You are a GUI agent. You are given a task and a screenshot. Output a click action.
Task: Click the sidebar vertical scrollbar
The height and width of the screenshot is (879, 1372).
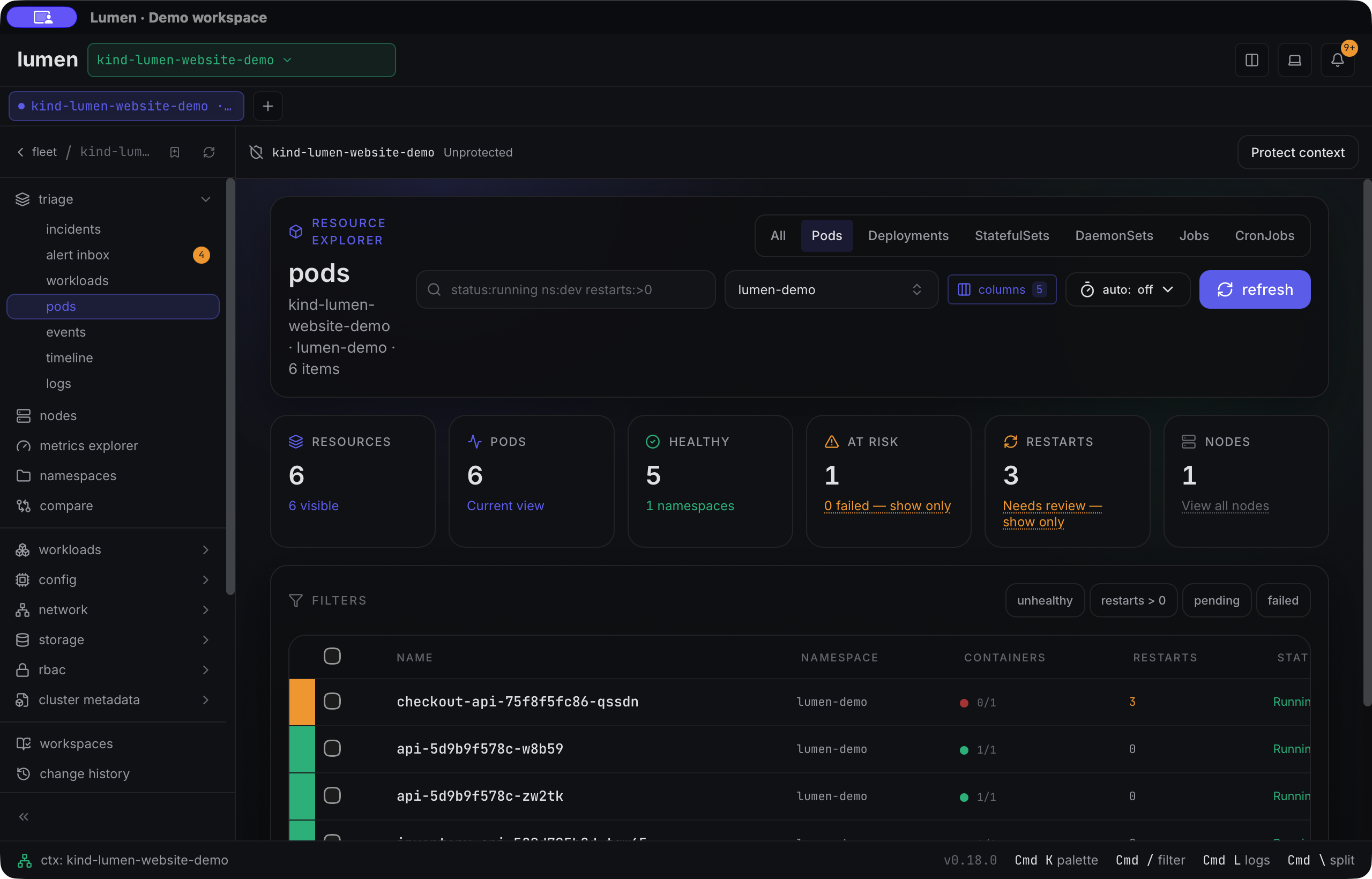click(230, 386)
